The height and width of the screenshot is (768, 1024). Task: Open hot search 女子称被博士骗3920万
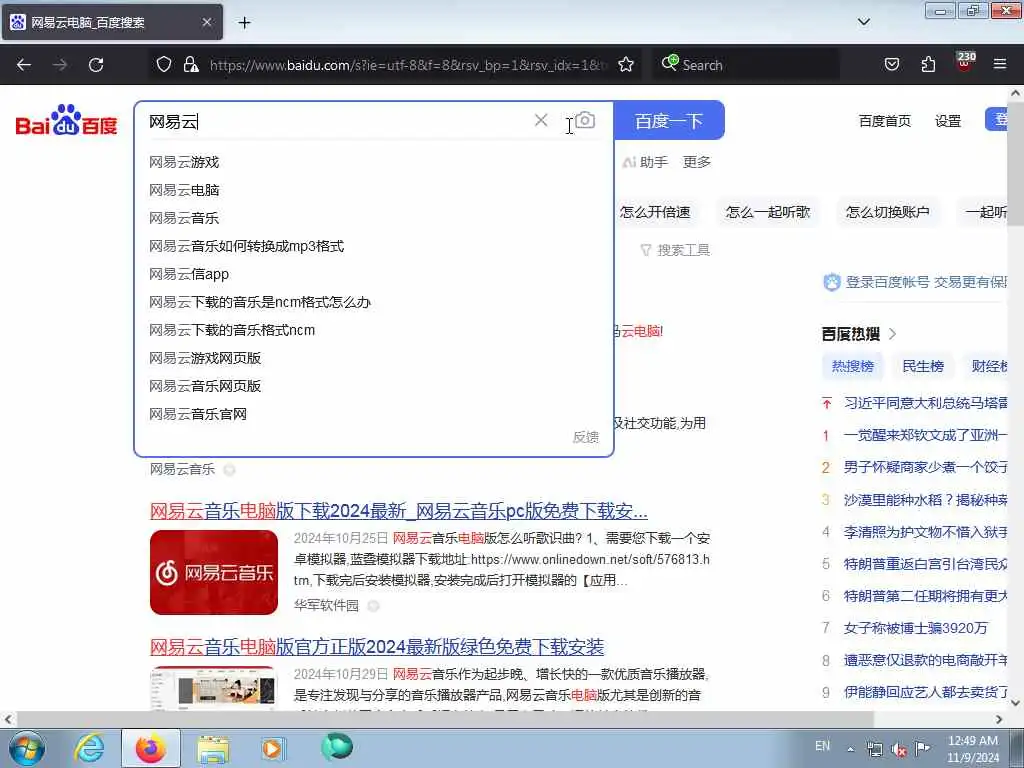pyautogui.click(x=915, y=628)
